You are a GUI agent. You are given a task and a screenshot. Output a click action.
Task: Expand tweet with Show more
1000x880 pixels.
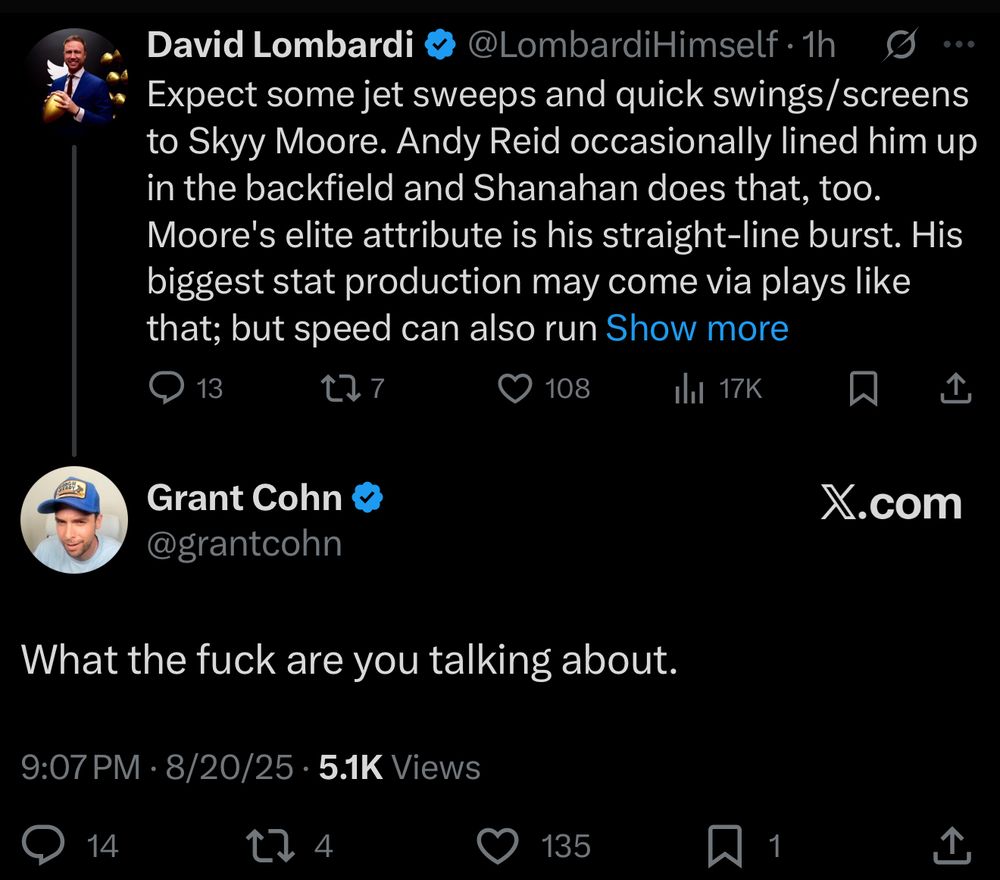pos(697,328)
